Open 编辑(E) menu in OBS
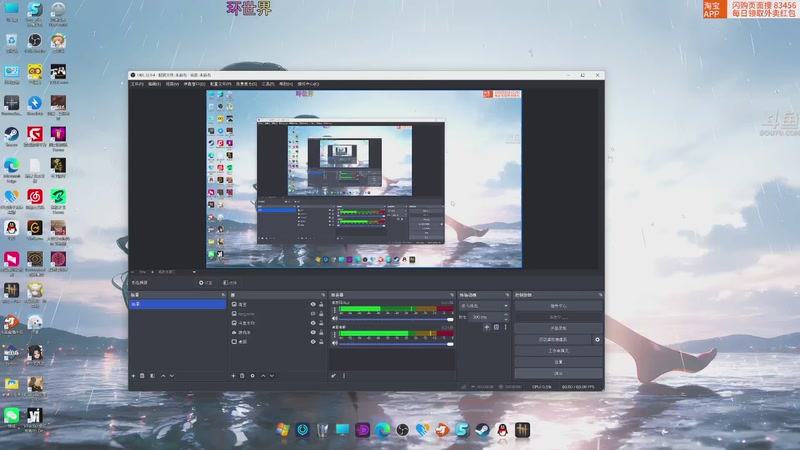800x450 pixels. point(155,84)
